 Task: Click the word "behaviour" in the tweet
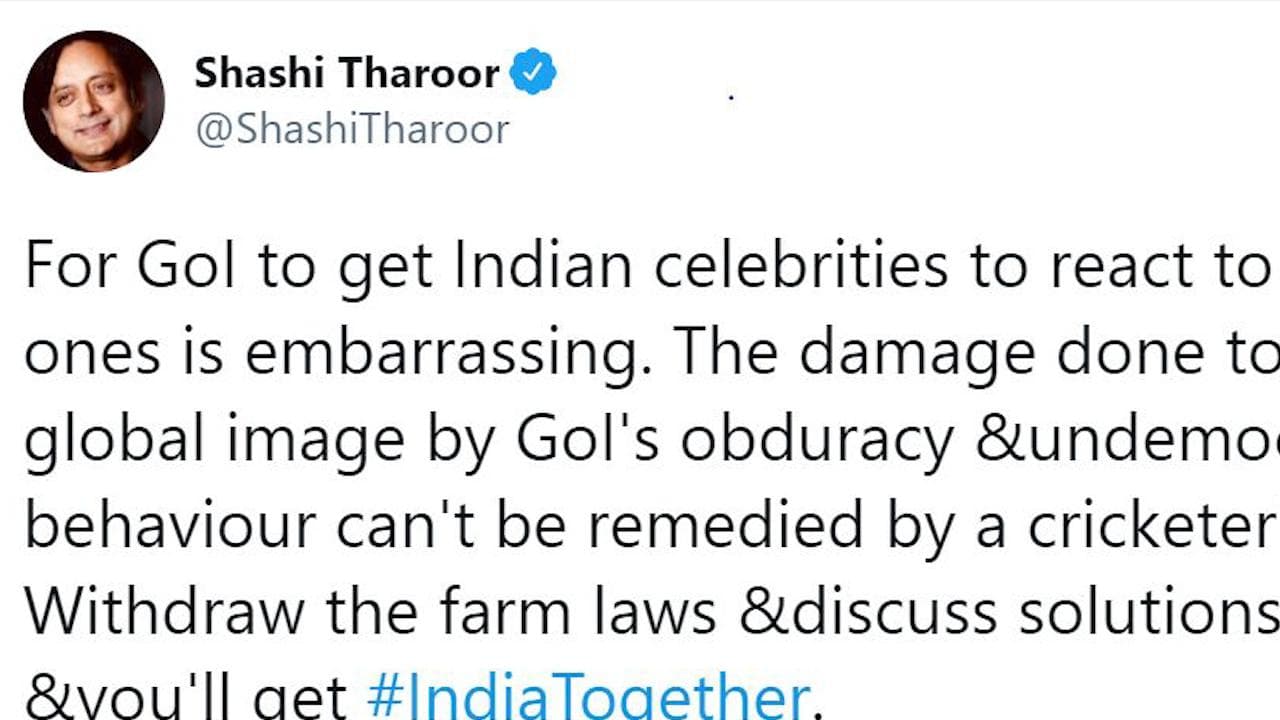[170, 527]
